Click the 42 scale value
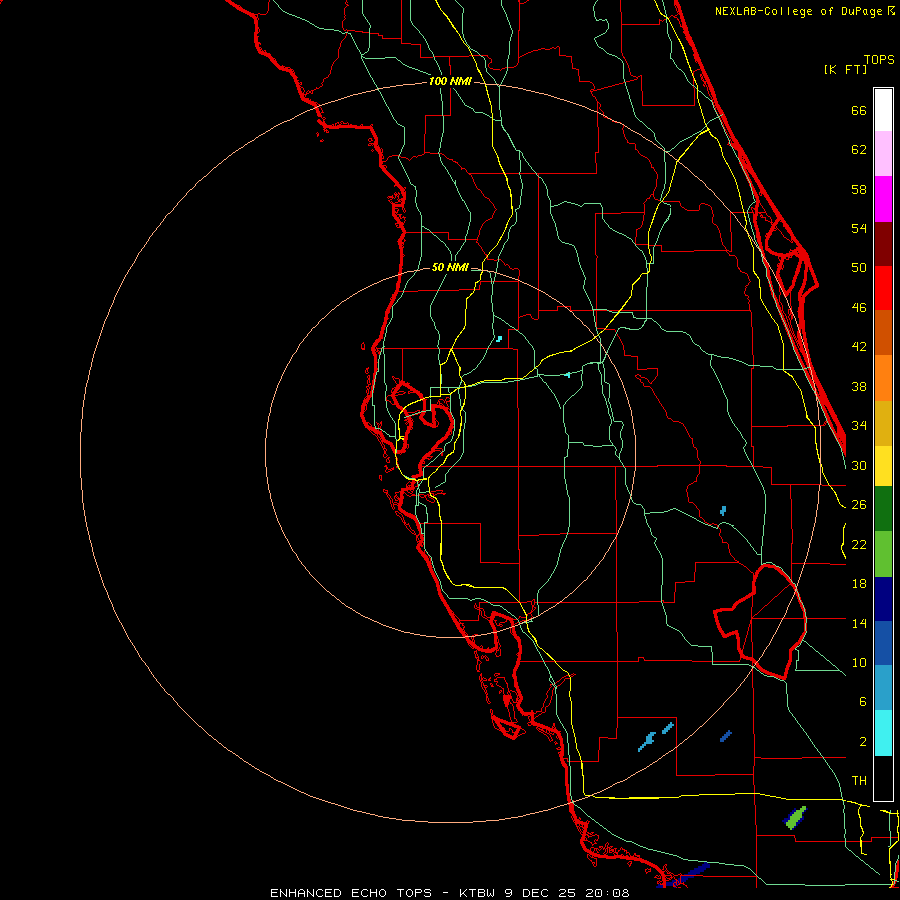Screen dimensions: 900x900 [859, 347]
